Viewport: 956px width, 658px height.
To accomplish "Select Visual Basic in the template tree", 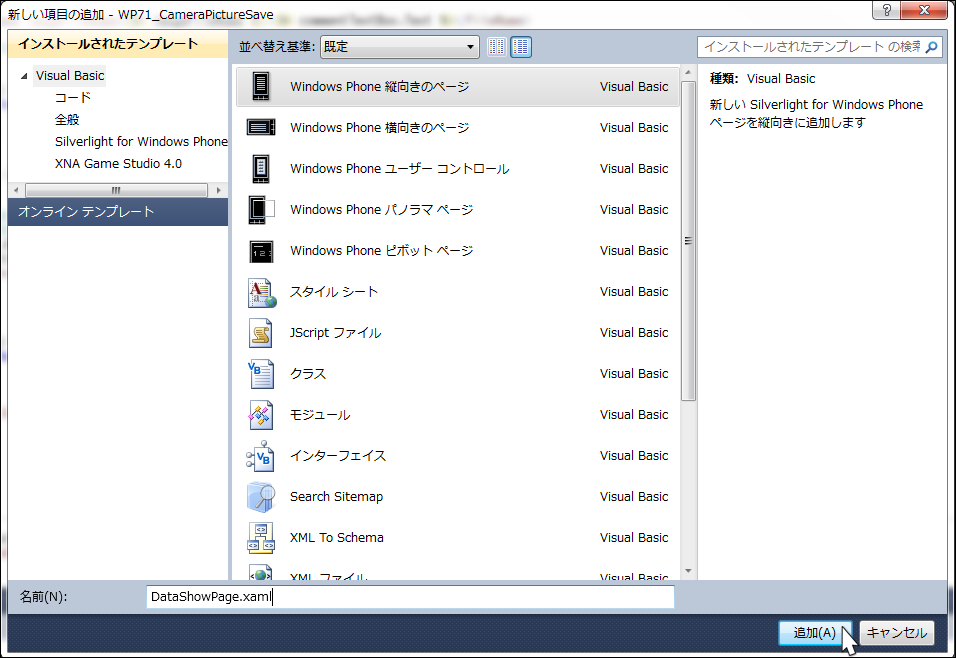I will (x=70, y=76).
